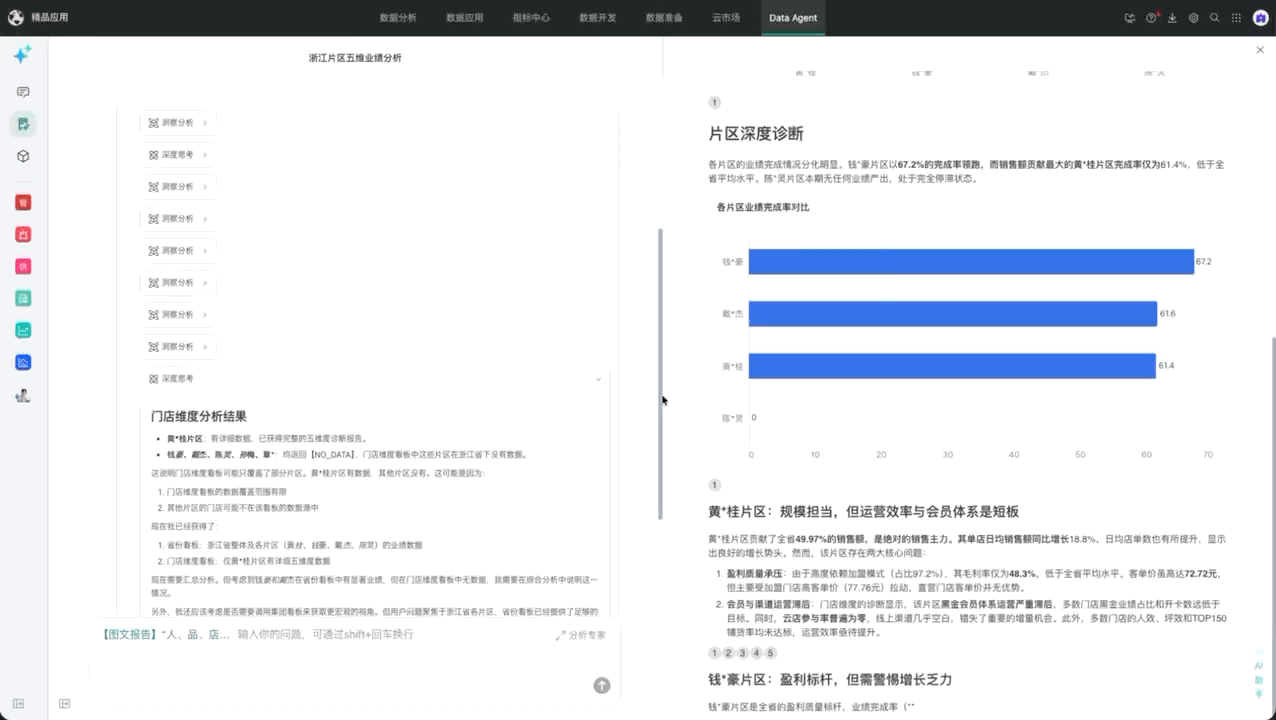Click the 黄*桂 bar showing 61.4
Screen dimensions: 1276x720
[x=952, y=366]
